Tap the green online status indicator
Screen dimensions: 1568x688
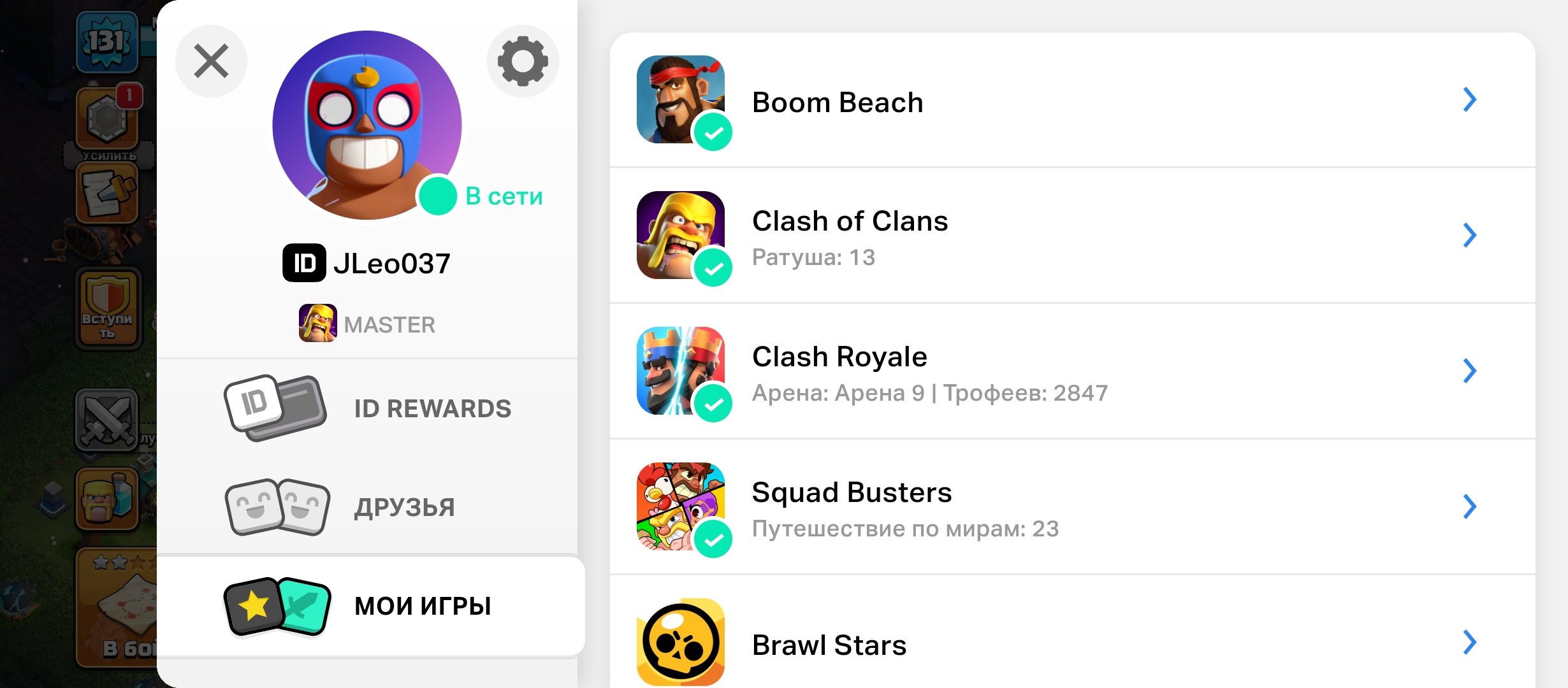[437, 196]
